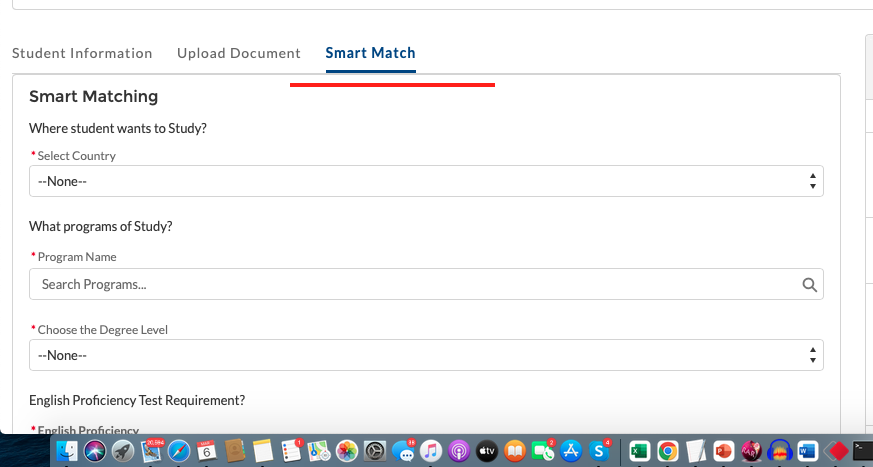
Task: Click the Program Name field label
Action: pos(77,257)
